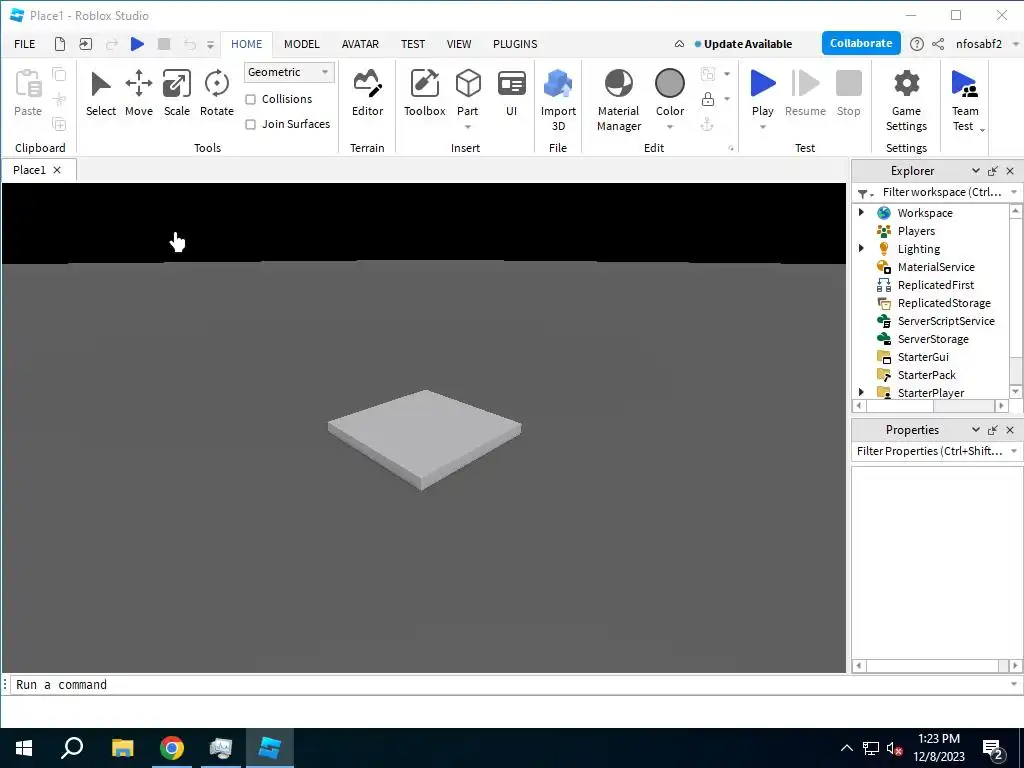This screenshot has width=1024, height=768.
Task: Click Update Available notice
Action: [743, 44]
